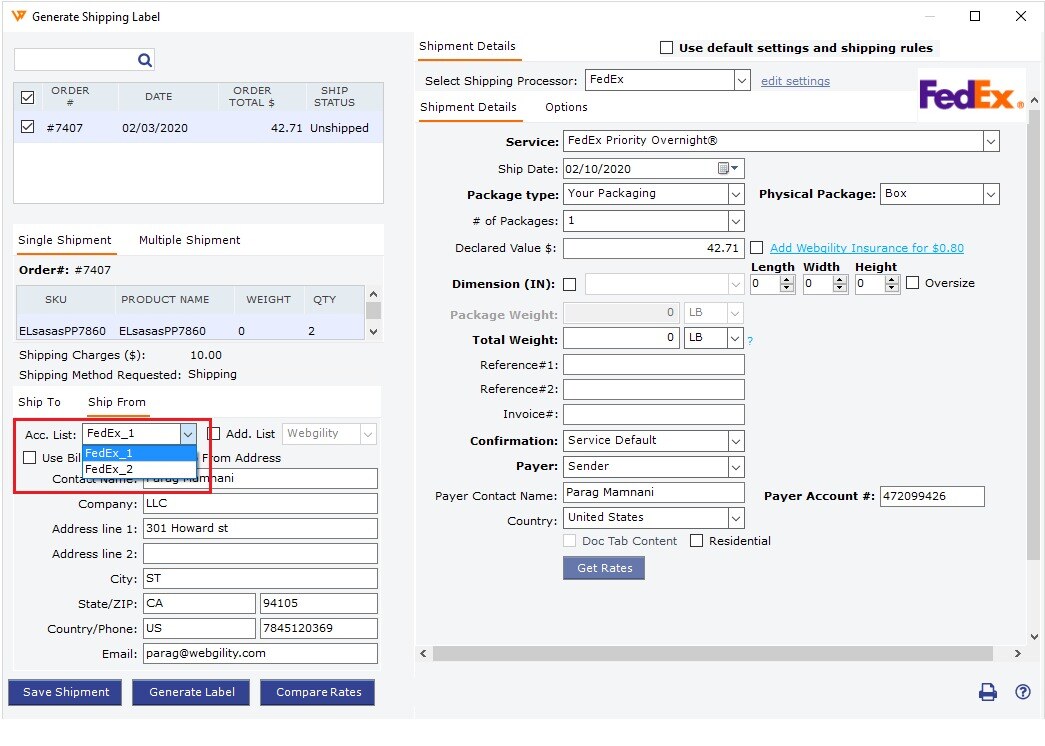Enable Use default settings and shipping rules
Screen dimensions: 1045x746
coord(666,47)
